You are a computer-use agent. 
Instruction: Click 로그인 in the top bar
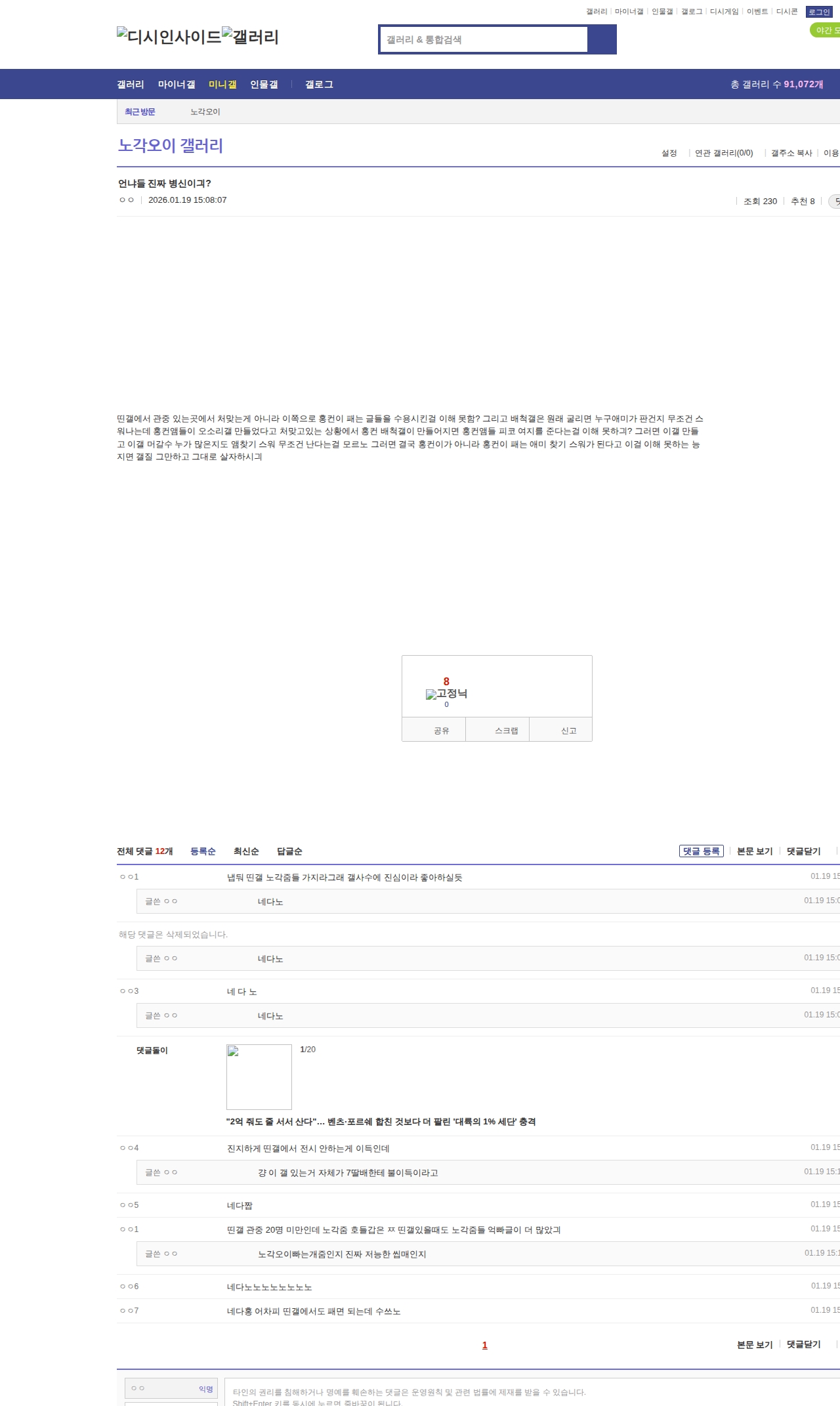819,12
